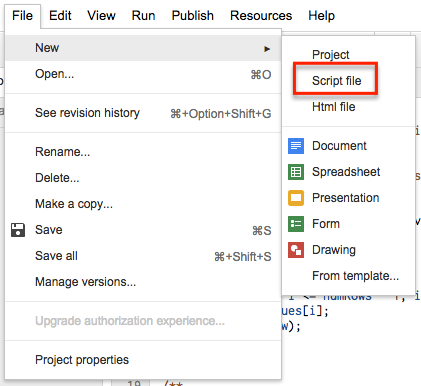Open the Resources menu

(261, 16)
